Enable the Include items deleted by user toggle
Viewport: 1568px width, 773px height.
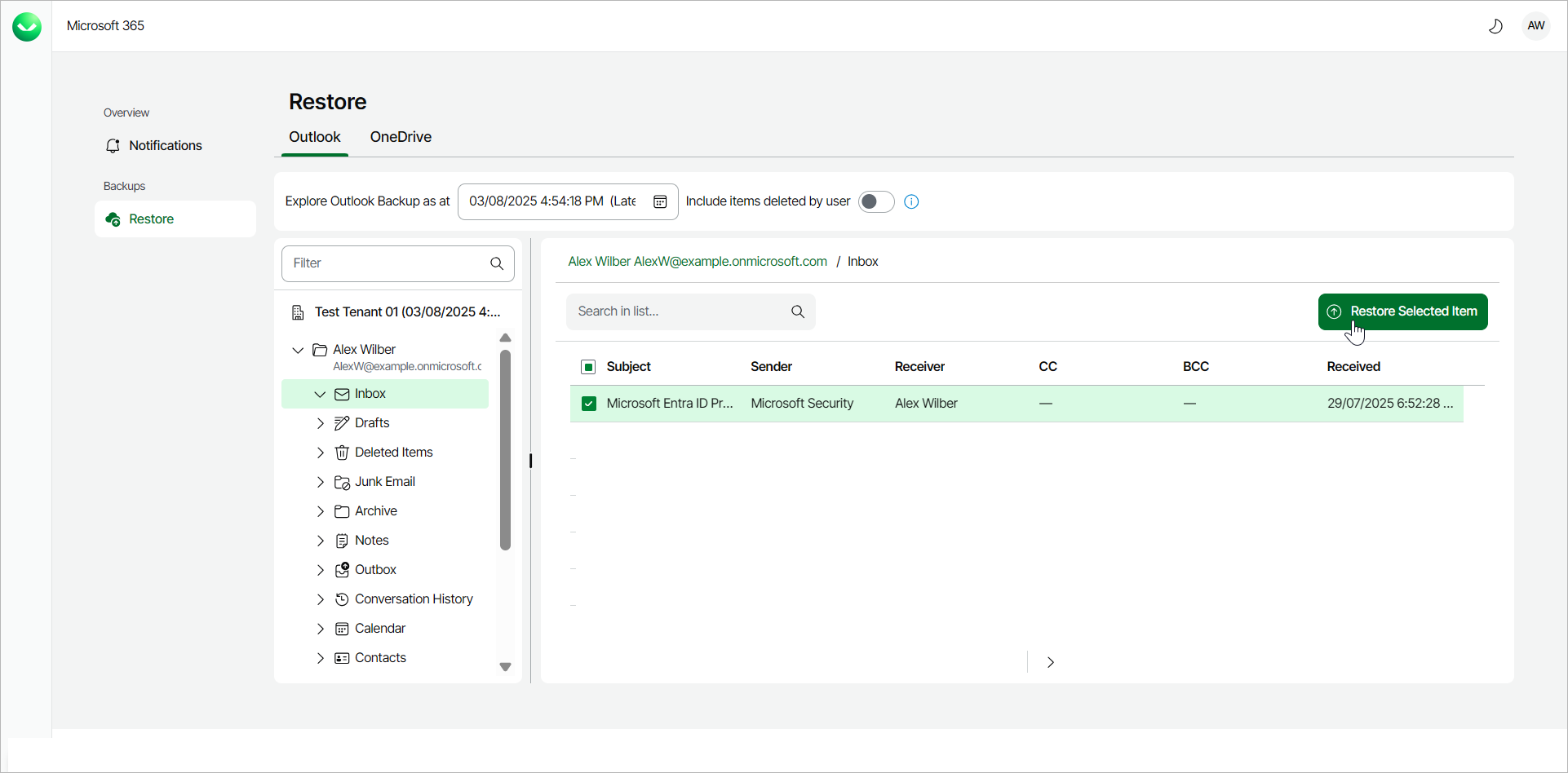[875, 201]
